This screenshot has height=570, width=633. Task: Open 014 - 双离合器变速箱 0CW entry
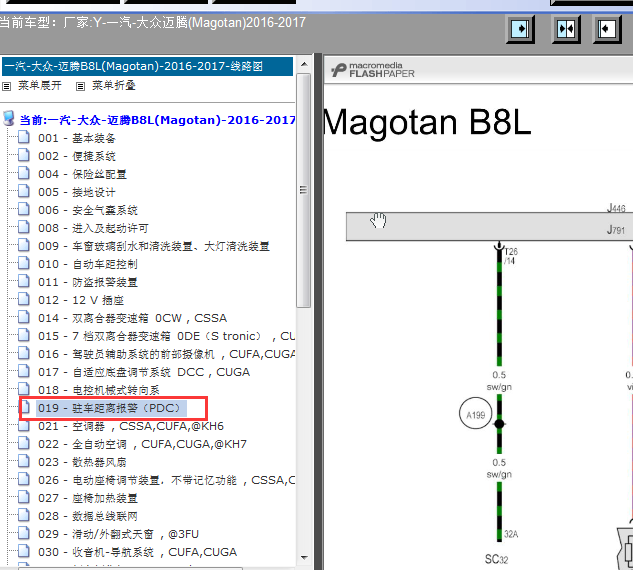point(132,318)
